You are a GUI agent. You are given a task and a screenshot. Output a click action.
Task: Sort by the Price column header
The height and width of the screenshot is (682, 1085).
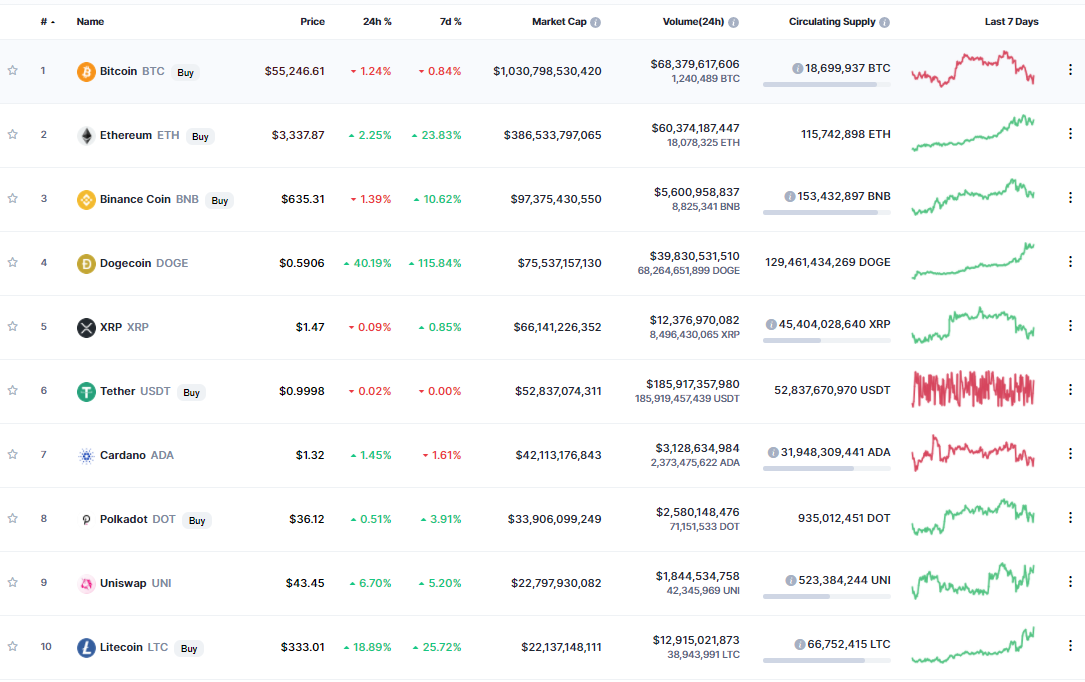[312, 22]
